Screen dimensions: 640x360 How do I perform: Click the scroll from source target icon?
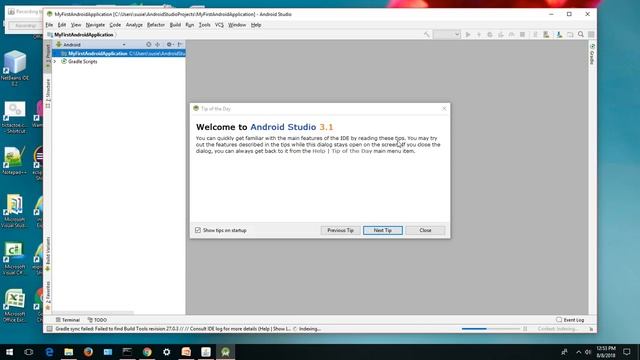(x=149, y=44)
